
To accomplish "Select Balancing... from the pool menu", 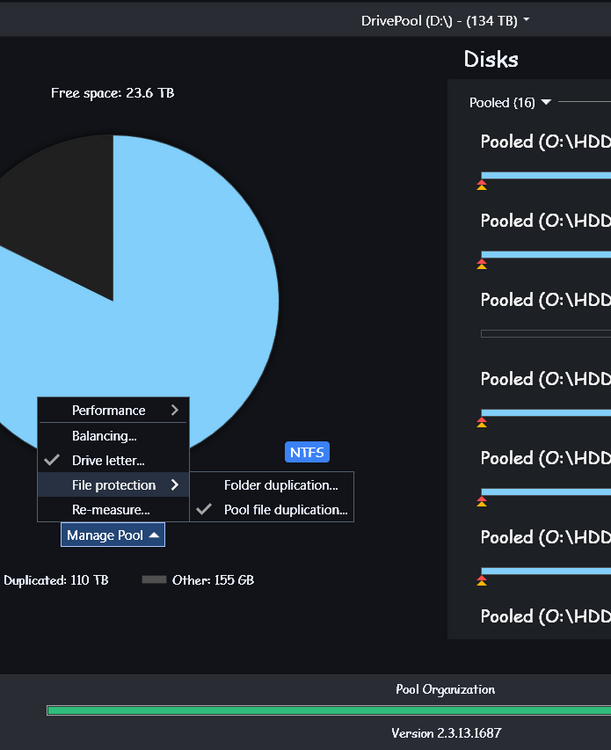I will pos(104,436).
